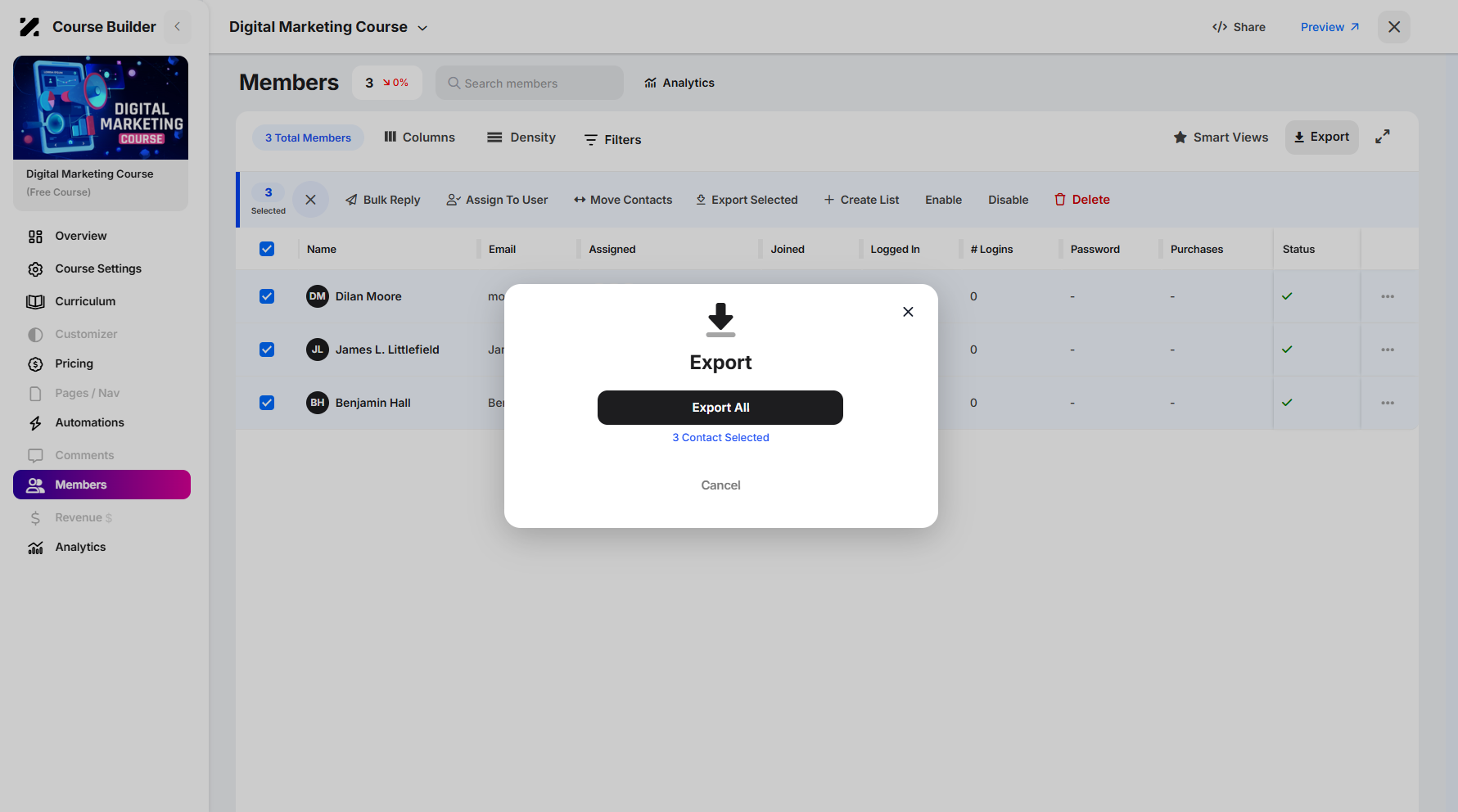1458x812 pixels.
Task: Click the member count 3 badge
Action: (x=387, y=83)
